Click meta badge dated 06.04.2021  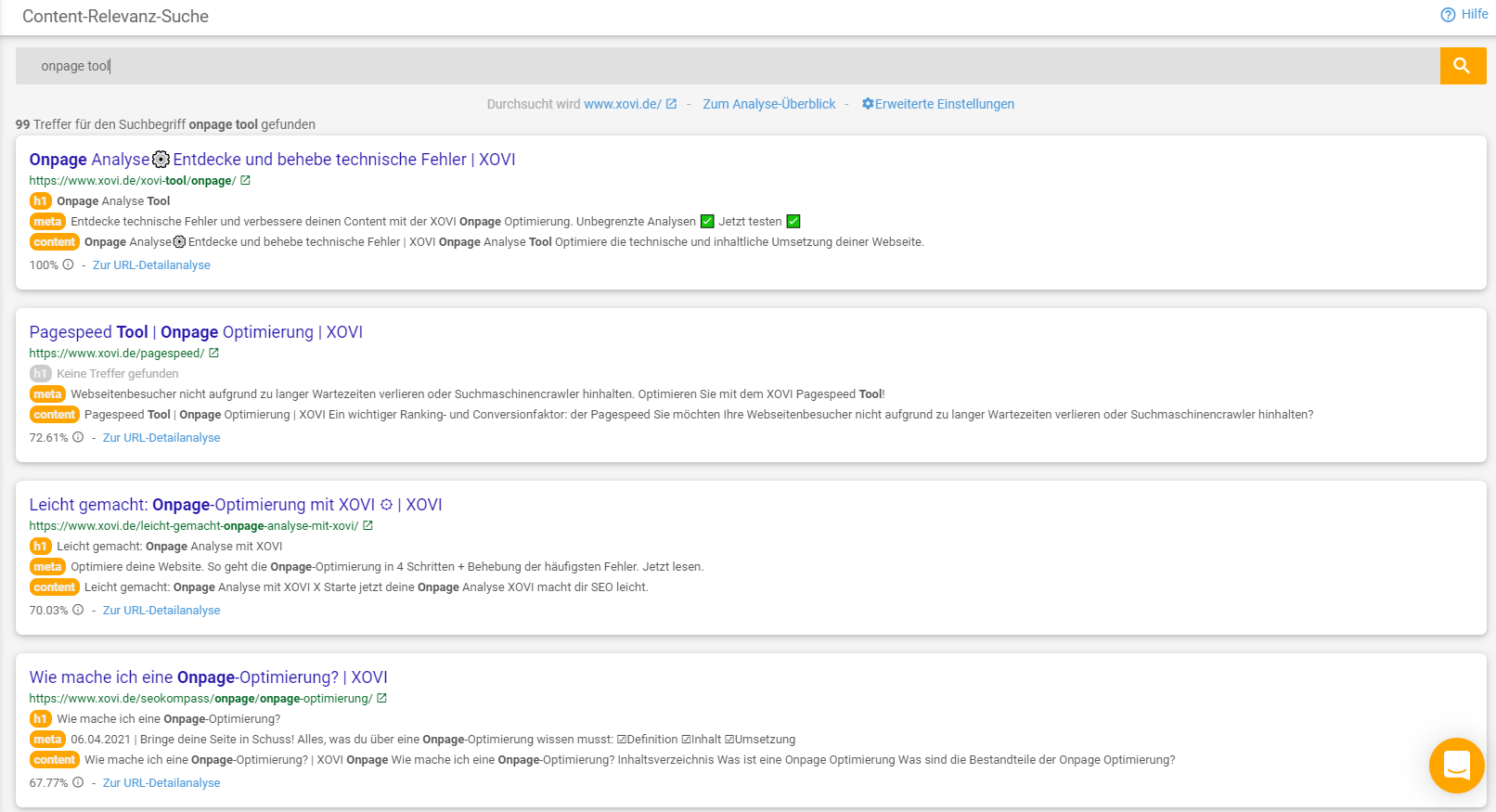(47, 740)
